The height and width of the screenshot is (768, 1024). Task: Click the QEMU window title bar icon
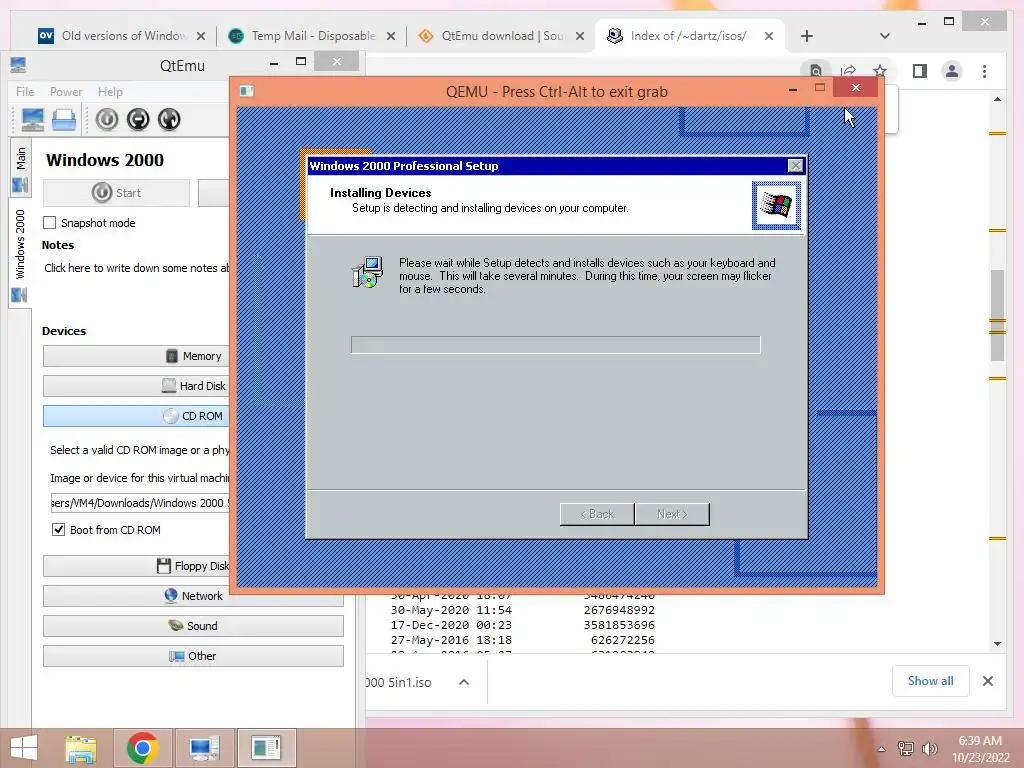point(246,91)
